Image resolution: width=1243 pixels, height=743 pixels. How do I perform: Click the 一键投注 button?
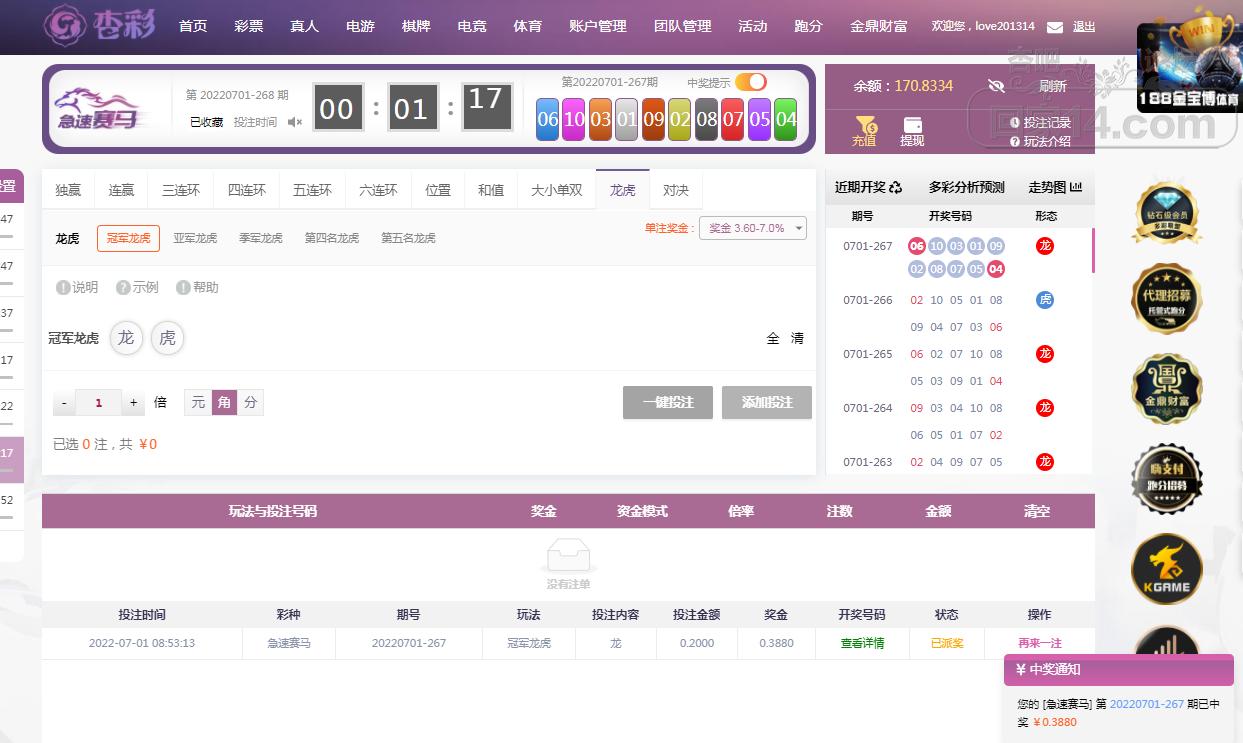click(x=668, y=402)
